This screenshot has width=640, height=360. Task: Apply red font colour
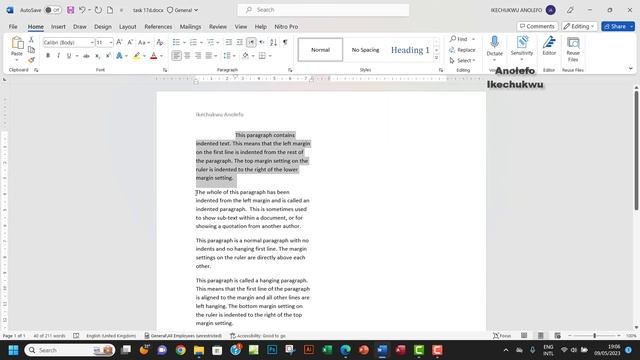154,56
